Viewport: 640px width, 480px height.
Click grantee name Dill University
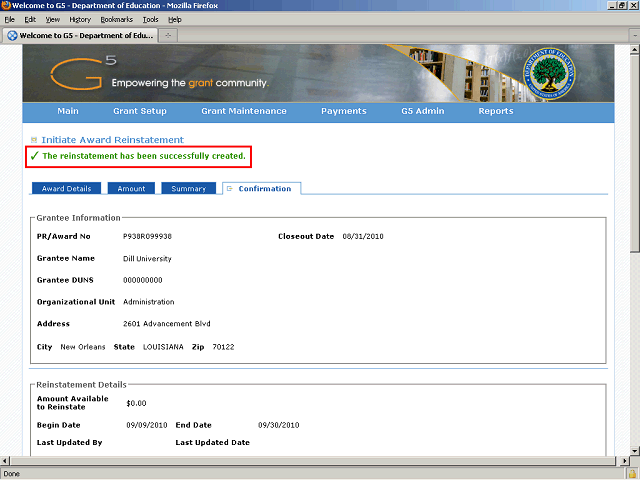click(147, 259)
